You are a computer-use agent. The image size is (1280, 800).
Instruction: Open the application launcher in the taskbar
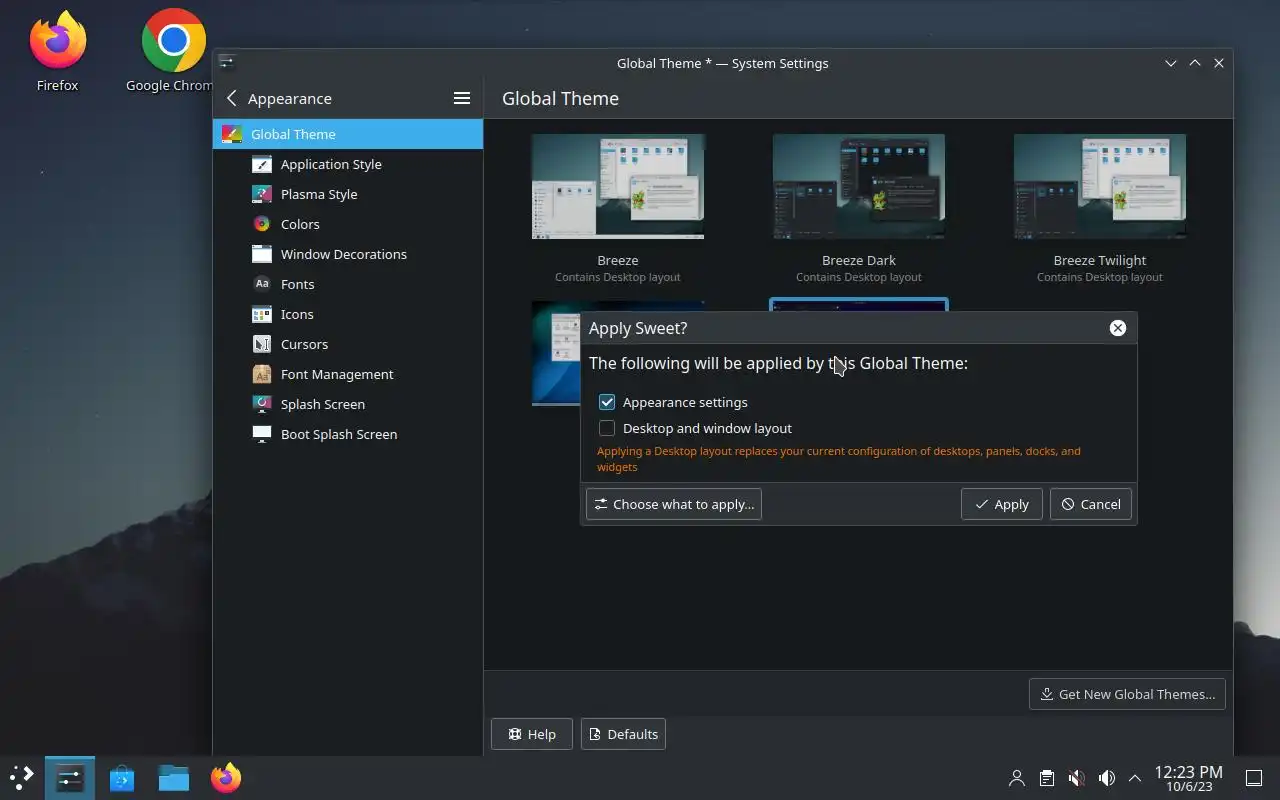[22, 778]
